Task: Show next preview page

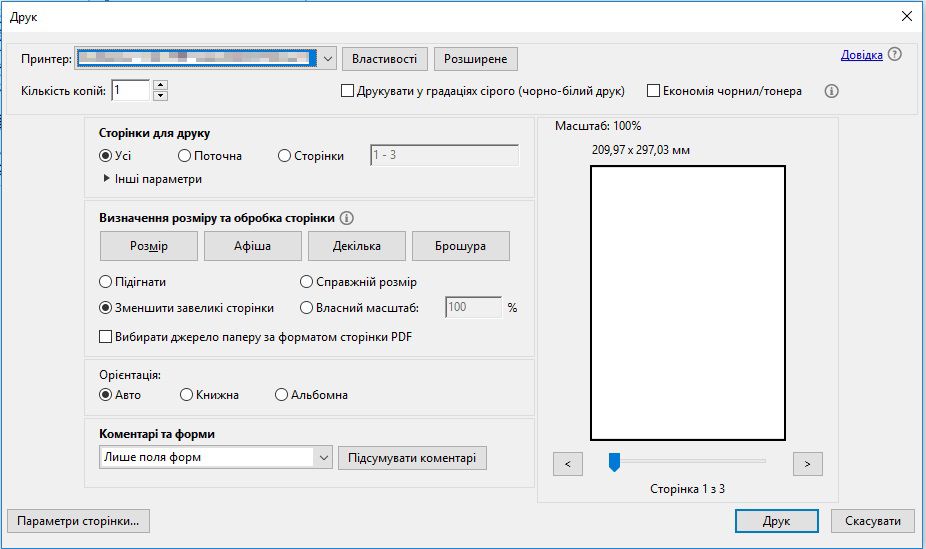Action: pos(808,464)
